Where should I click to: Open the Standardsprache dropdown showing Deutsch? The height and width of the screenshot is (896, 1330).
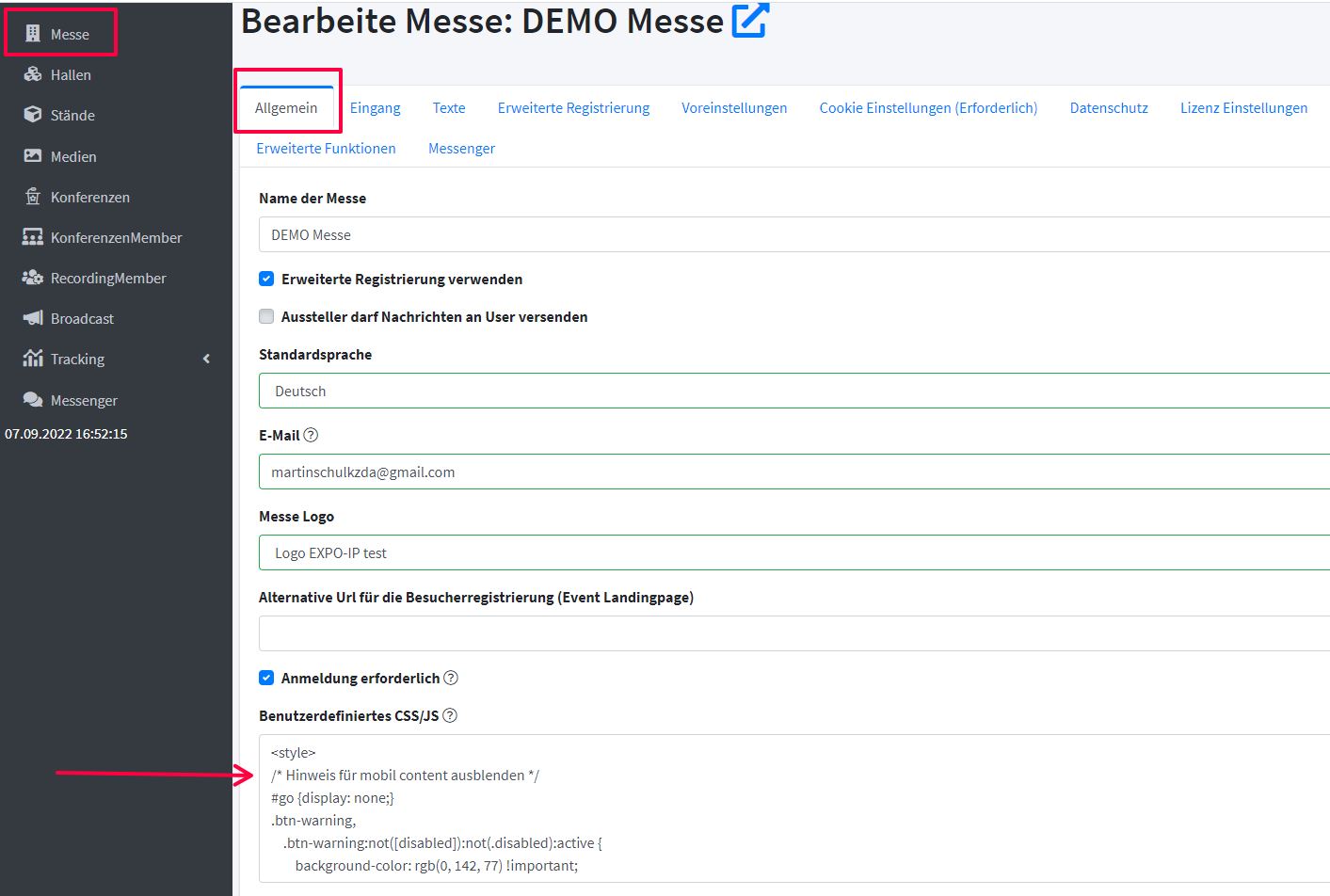791,391
